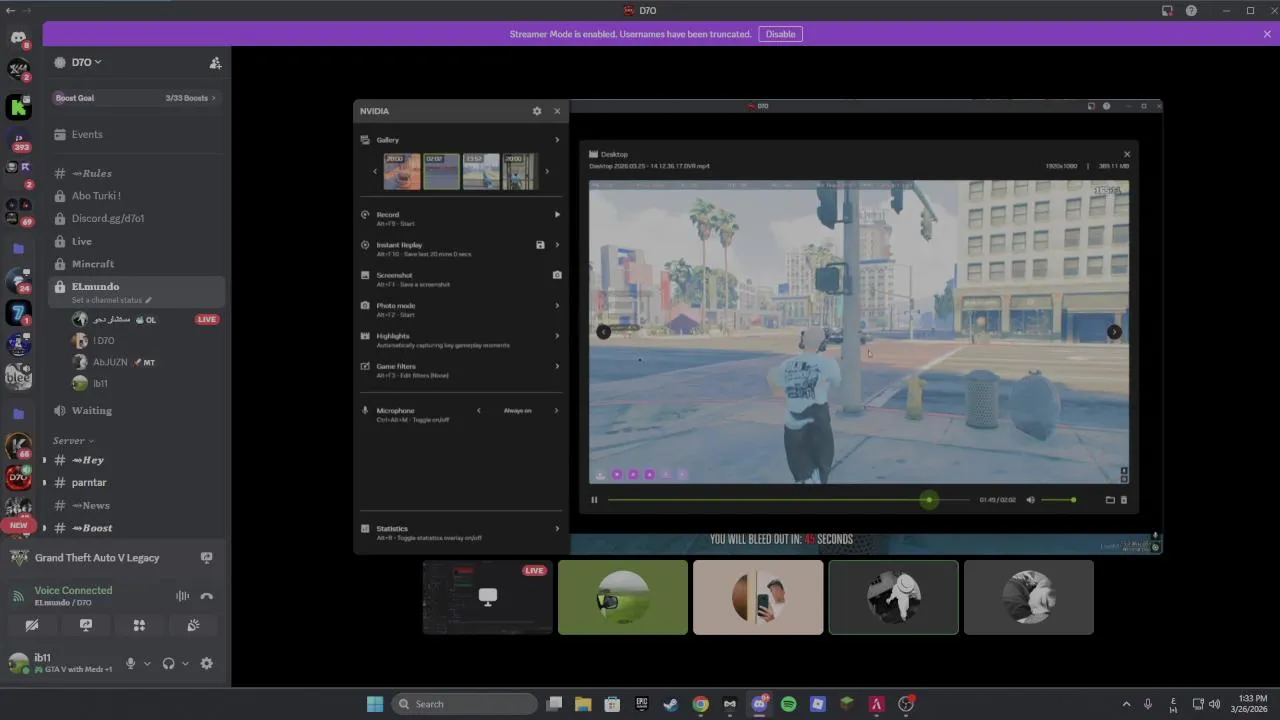Click the Screenshot camera icon
Image resolution: width=1280 pixels, height=720 pixels.
557,275
